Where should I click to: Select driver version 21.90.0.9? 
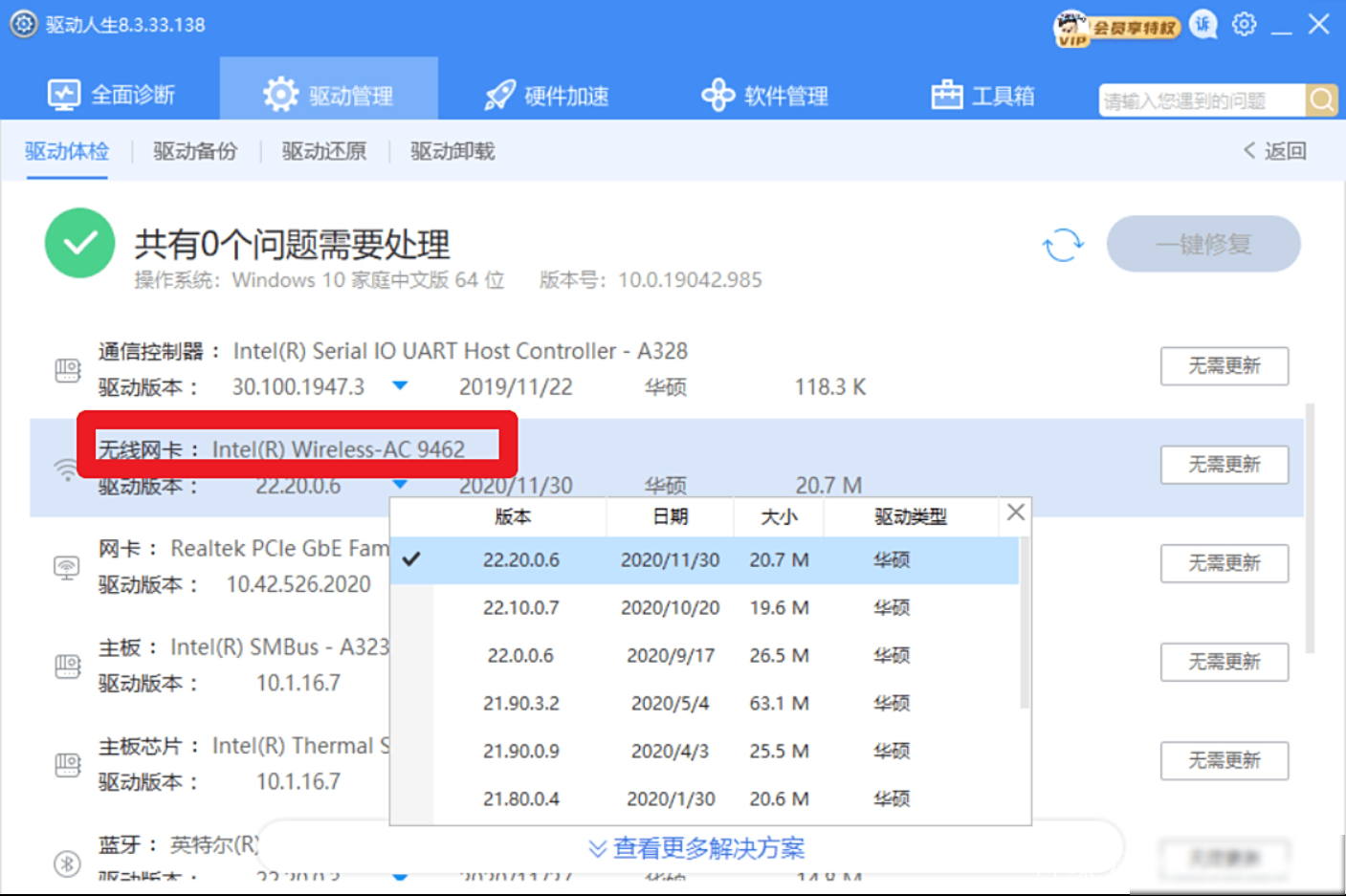704,752
